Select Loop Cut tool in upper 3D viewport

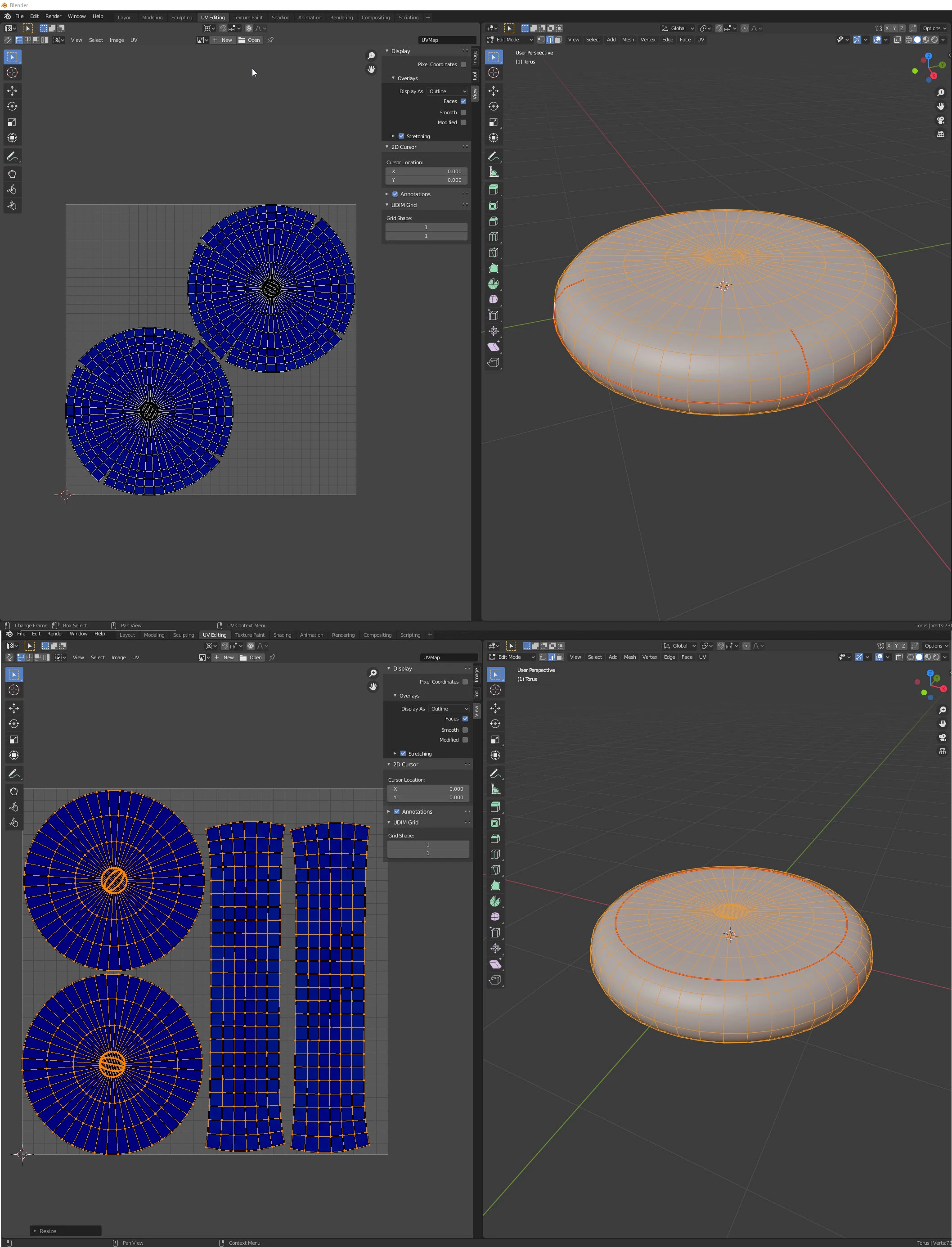494,237
